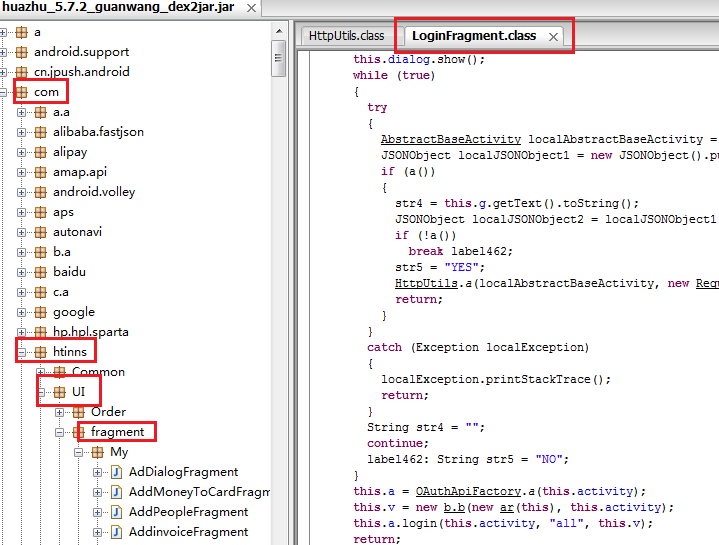Click the android.support package icon
Image resolution: width=719 pixels, height=545 pixels.
click(x=22, y=52)
